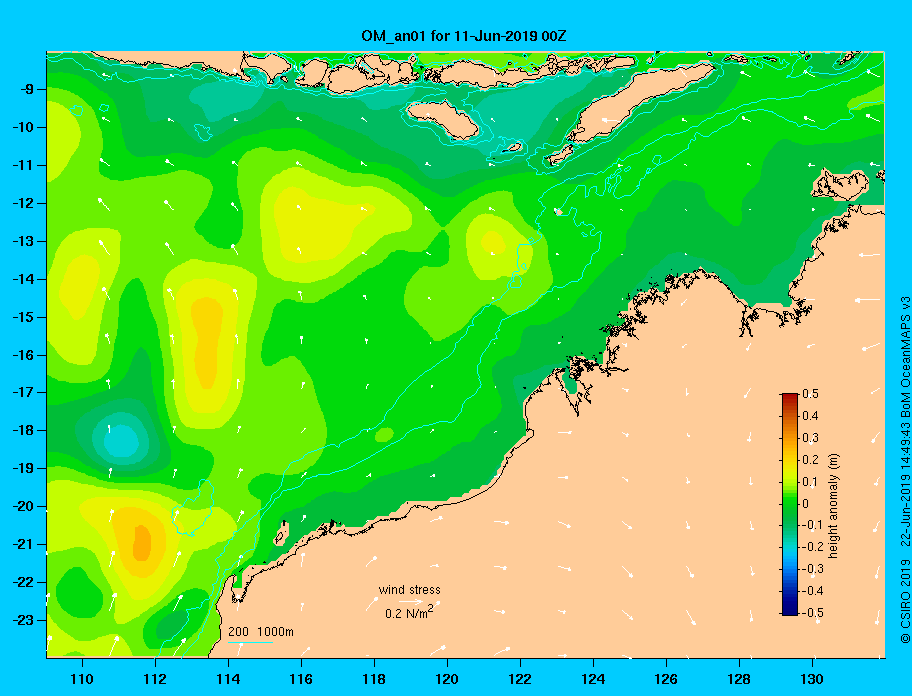Screen dimensions: 912x696
Task: Click the cyan bathymetry legend line
Action: point(250,643)
